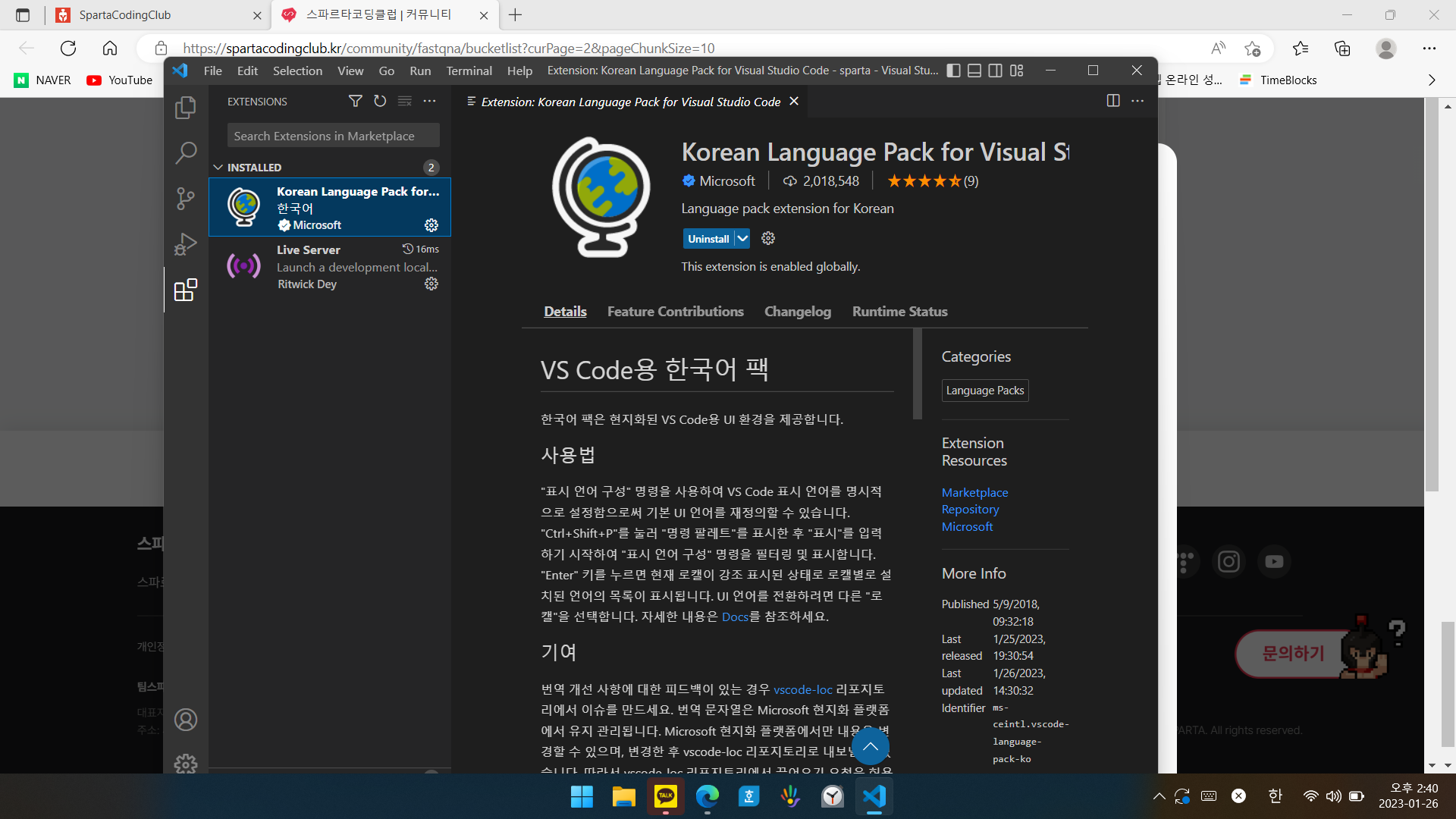This screenshot has height=819, width=1456.
Task: Click the Microsoft publisher name in header
Action: (x=726, y=180)
